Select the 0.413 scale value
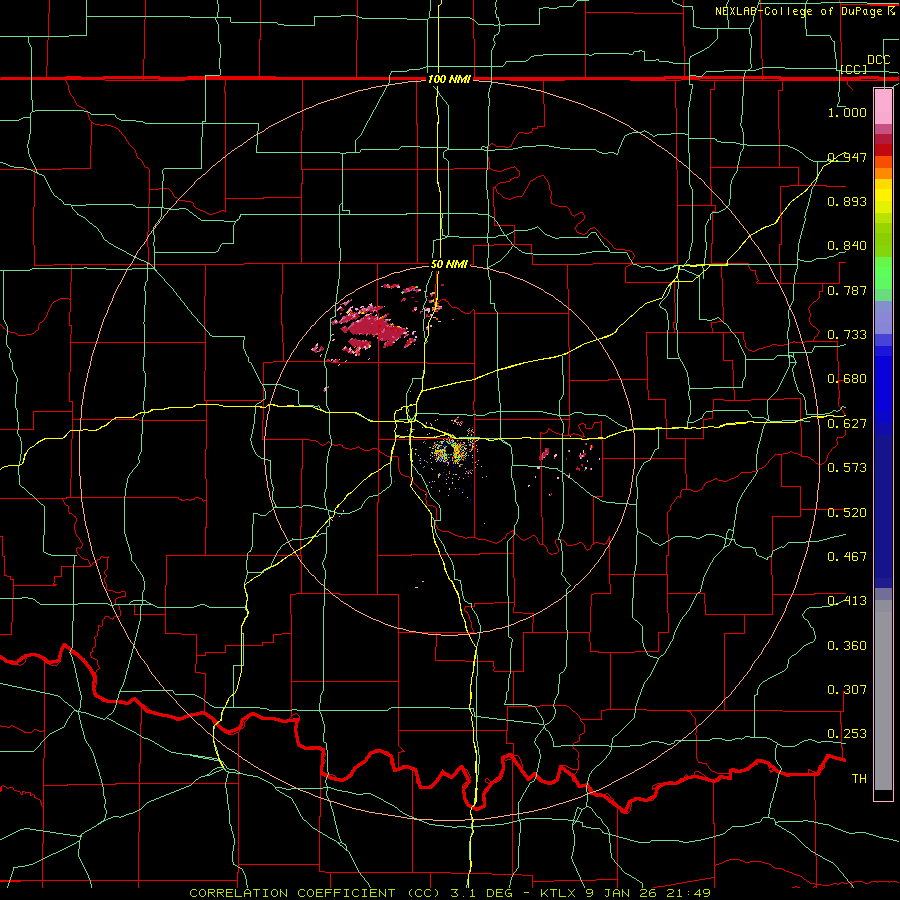The image size is (900, 900). click(847, 601)
